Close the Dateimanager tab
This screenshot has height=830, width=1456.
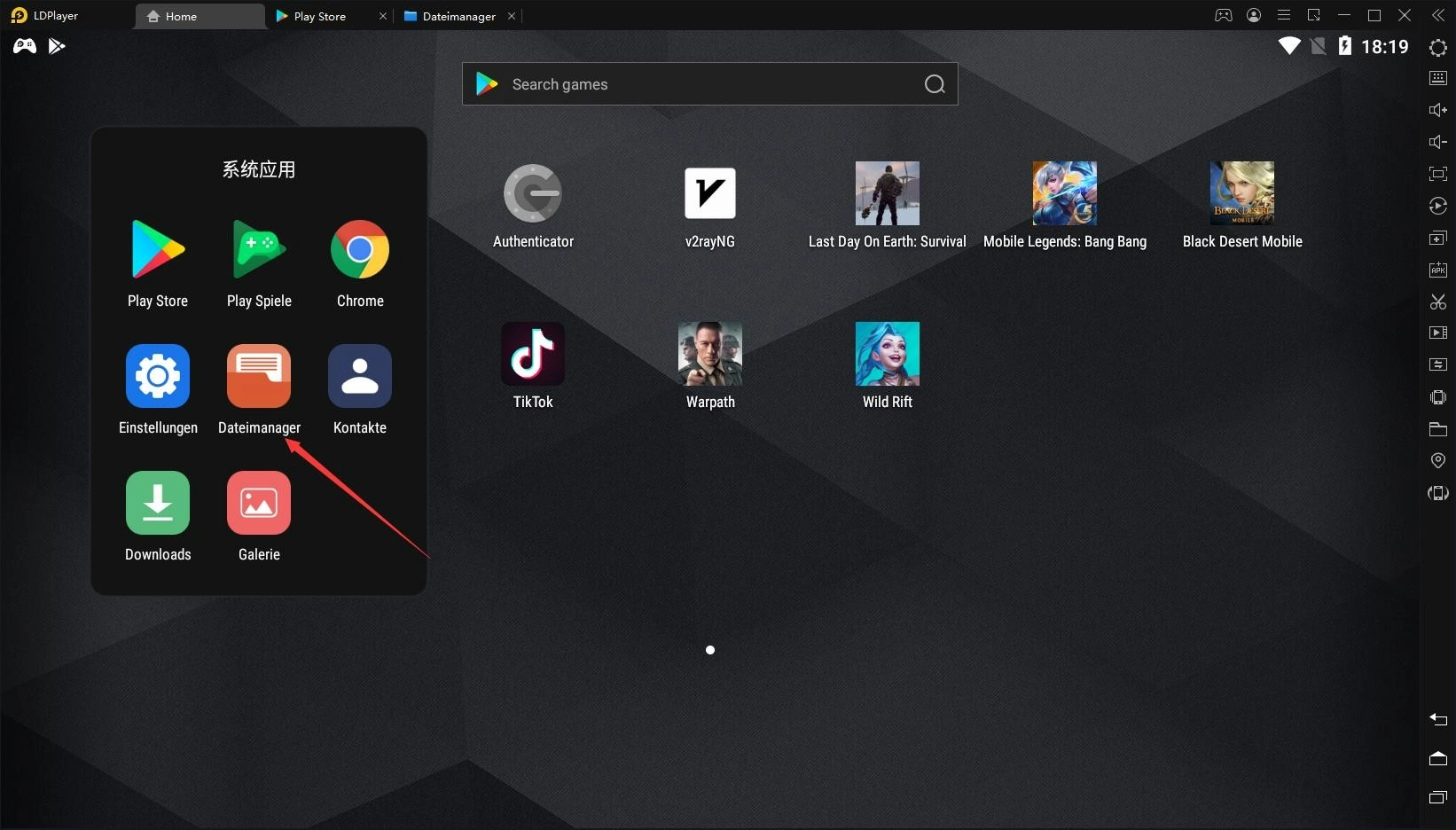click(512, 16)
